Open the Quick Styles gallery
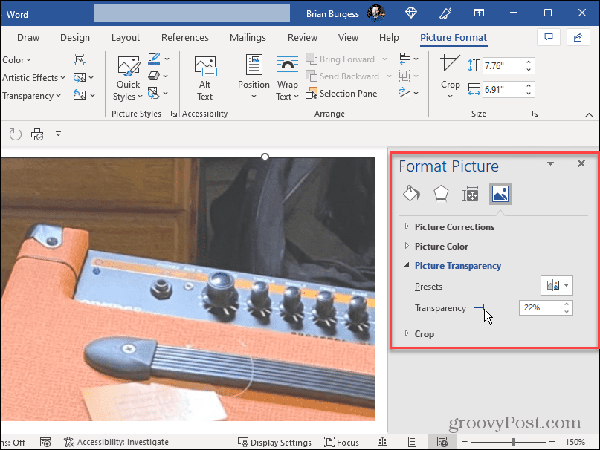Viewport: 600px width, 450px height. coord(128,77)
